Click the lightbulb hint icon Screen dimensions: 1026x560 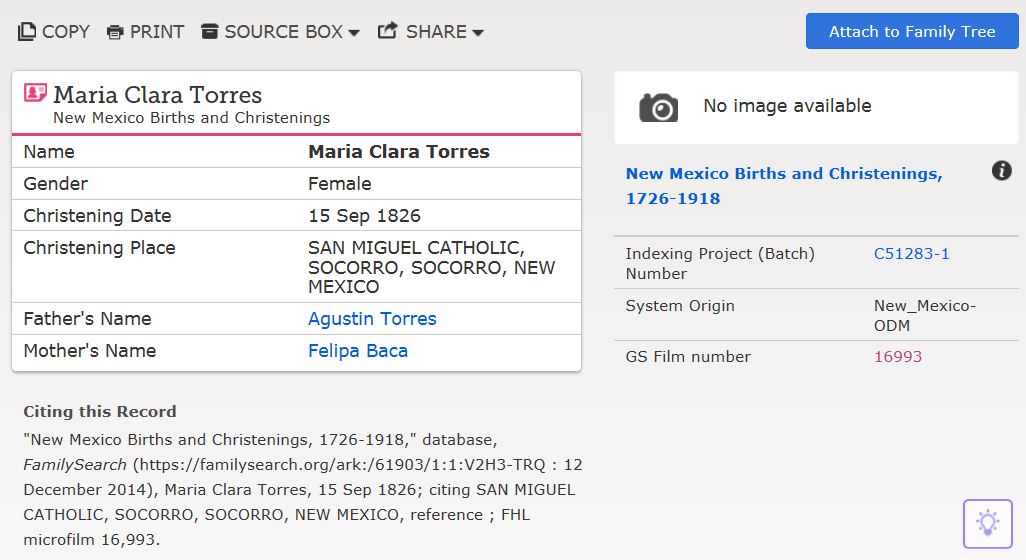(987, 523)
